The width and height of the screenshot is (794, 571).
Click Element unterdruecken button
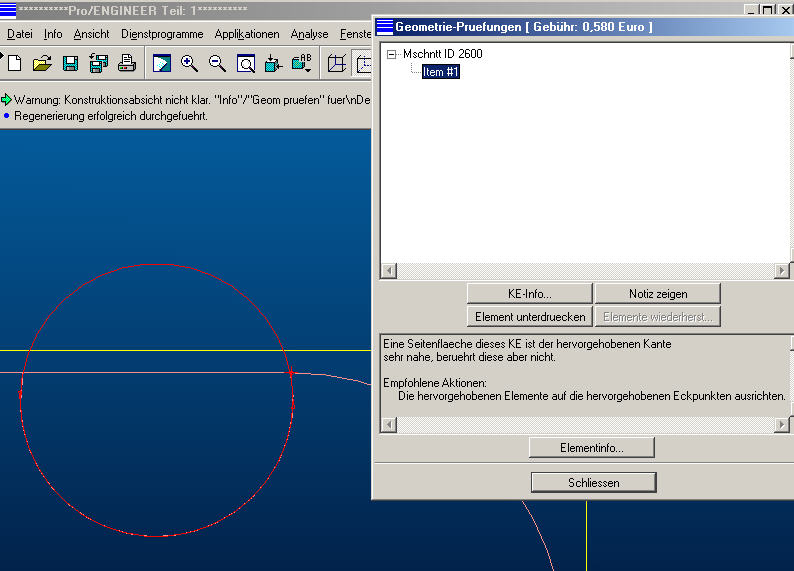[x=530, y=317]
